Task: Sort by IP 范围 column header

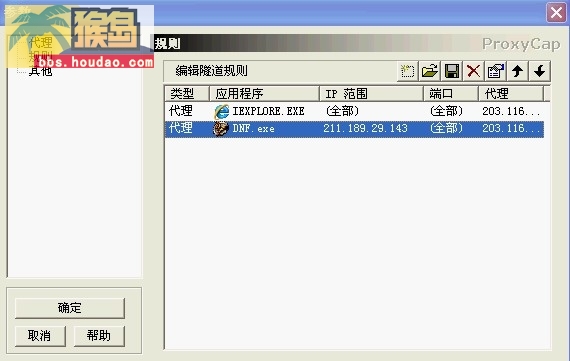Action: [x=372, y=94]
